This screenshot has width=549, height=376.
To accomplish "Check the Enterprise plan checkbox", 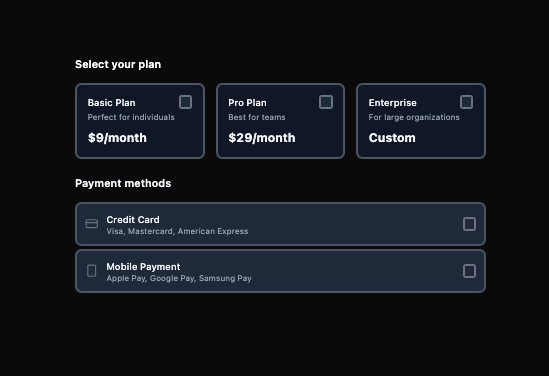I will tap(466, 102).
